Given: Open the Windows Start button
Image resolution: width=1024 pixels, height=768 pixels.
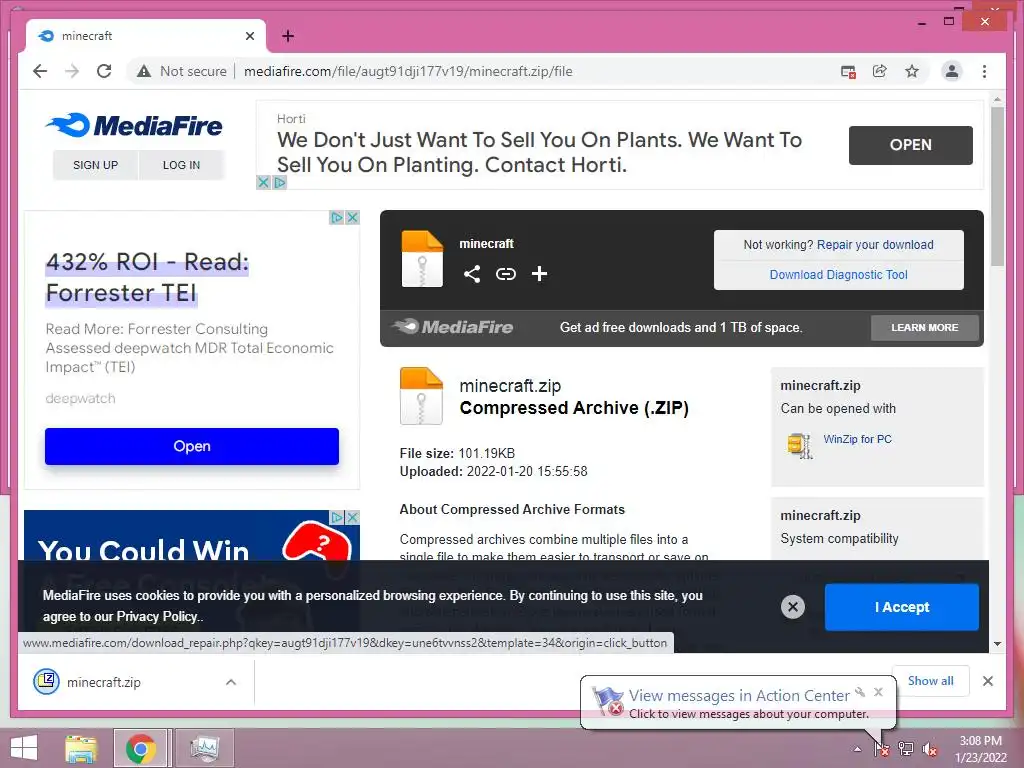Looking at the screenshot, I should click(24, 748).
